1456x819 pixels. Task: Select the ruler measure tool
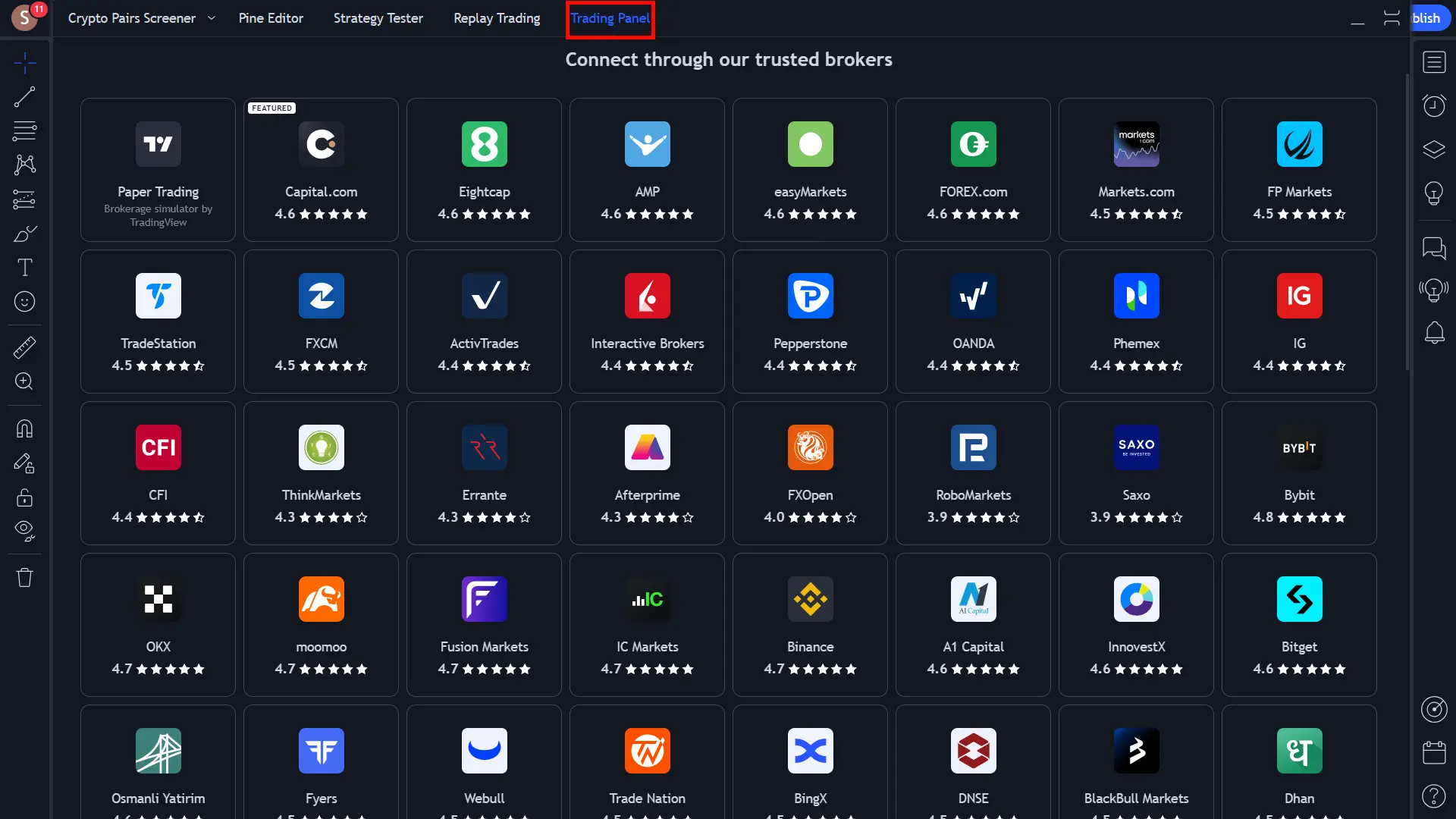(24, 347)
